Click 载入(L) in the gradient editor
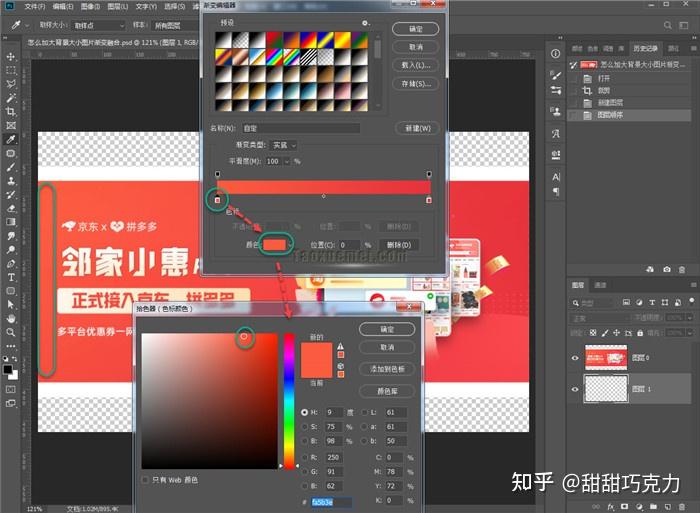The image size is (700, 513). tap(415, 65)
